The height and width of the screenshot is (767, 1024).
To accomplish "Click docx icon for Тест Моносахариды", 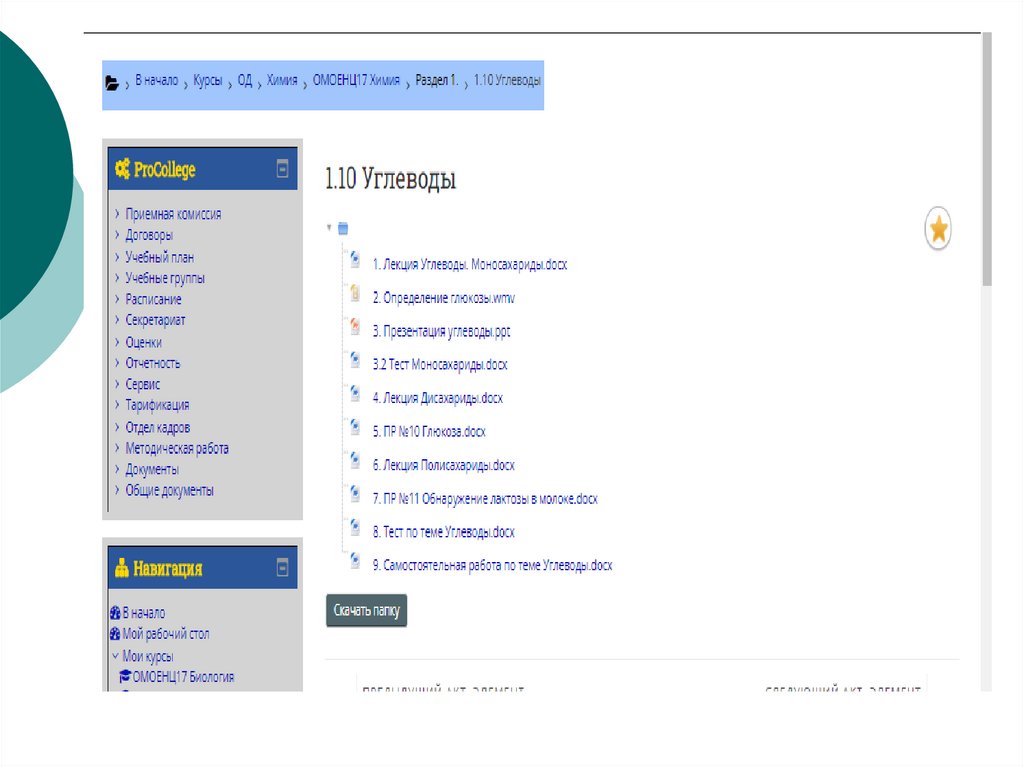I will point(355,359).
